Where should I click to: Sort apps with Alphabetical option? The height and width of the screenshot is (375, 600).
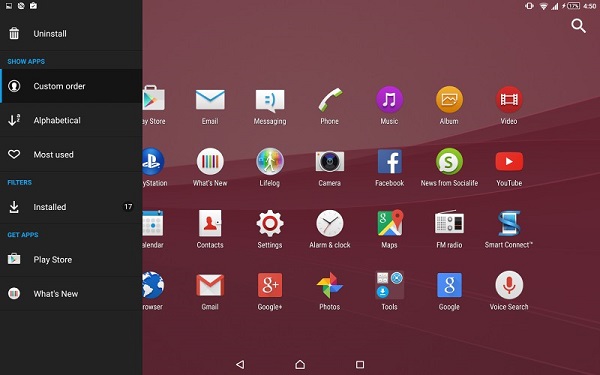(71, 120)
